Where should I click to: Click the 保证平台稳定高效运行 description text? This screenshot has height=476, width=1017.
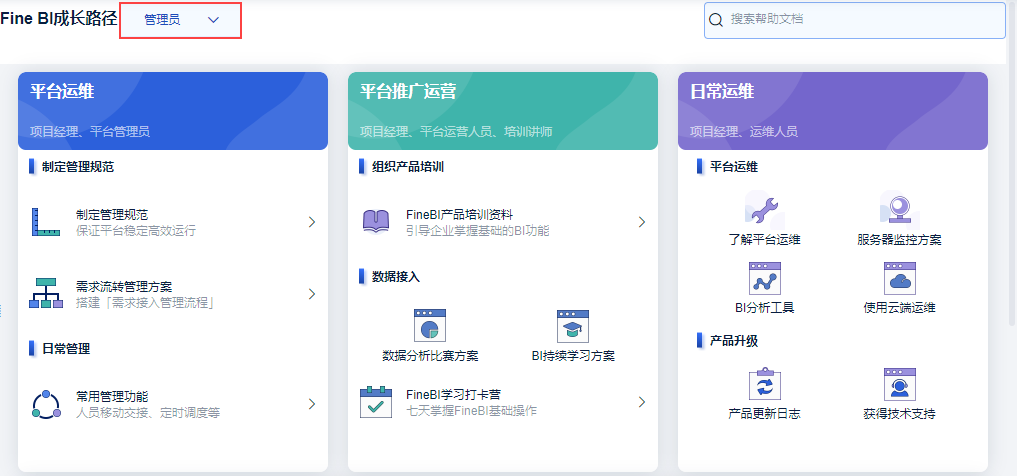136,231
